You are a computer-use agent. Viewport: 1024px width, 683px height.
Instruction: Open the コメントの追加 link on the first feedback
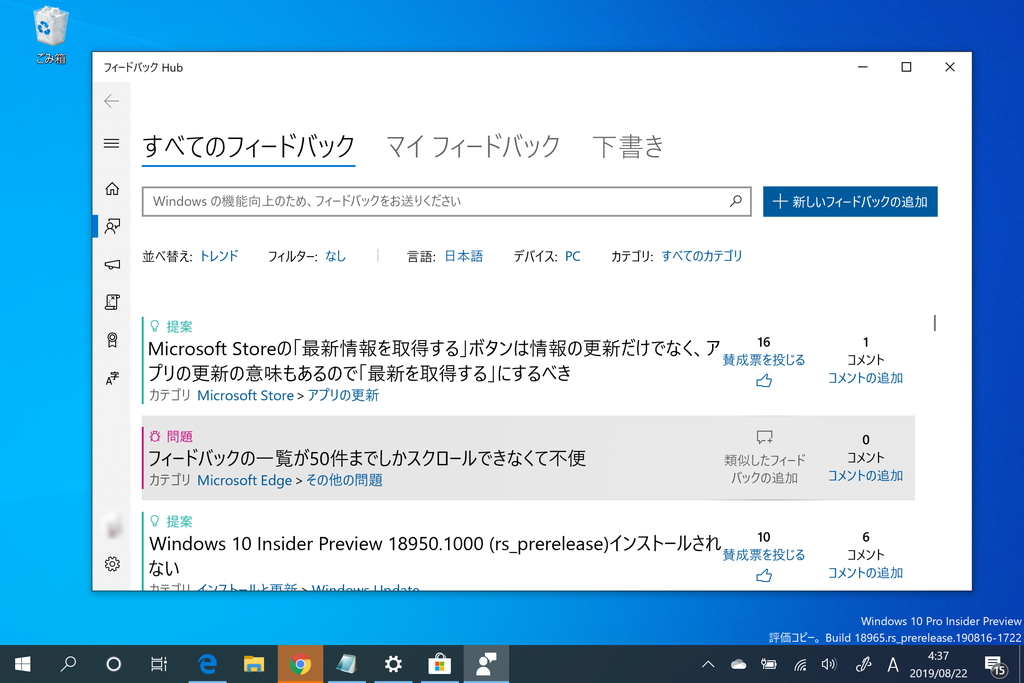(864, 379)
